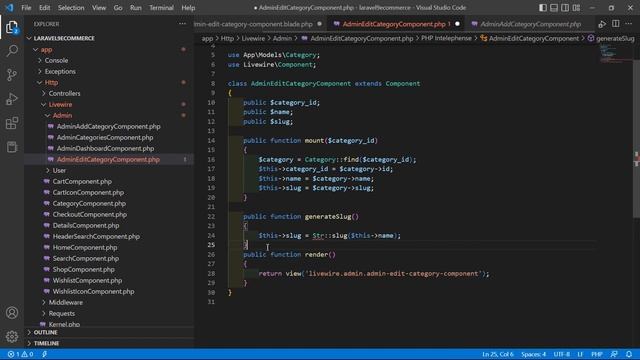
Task: Open the Run menu
Action: point(136,8)
